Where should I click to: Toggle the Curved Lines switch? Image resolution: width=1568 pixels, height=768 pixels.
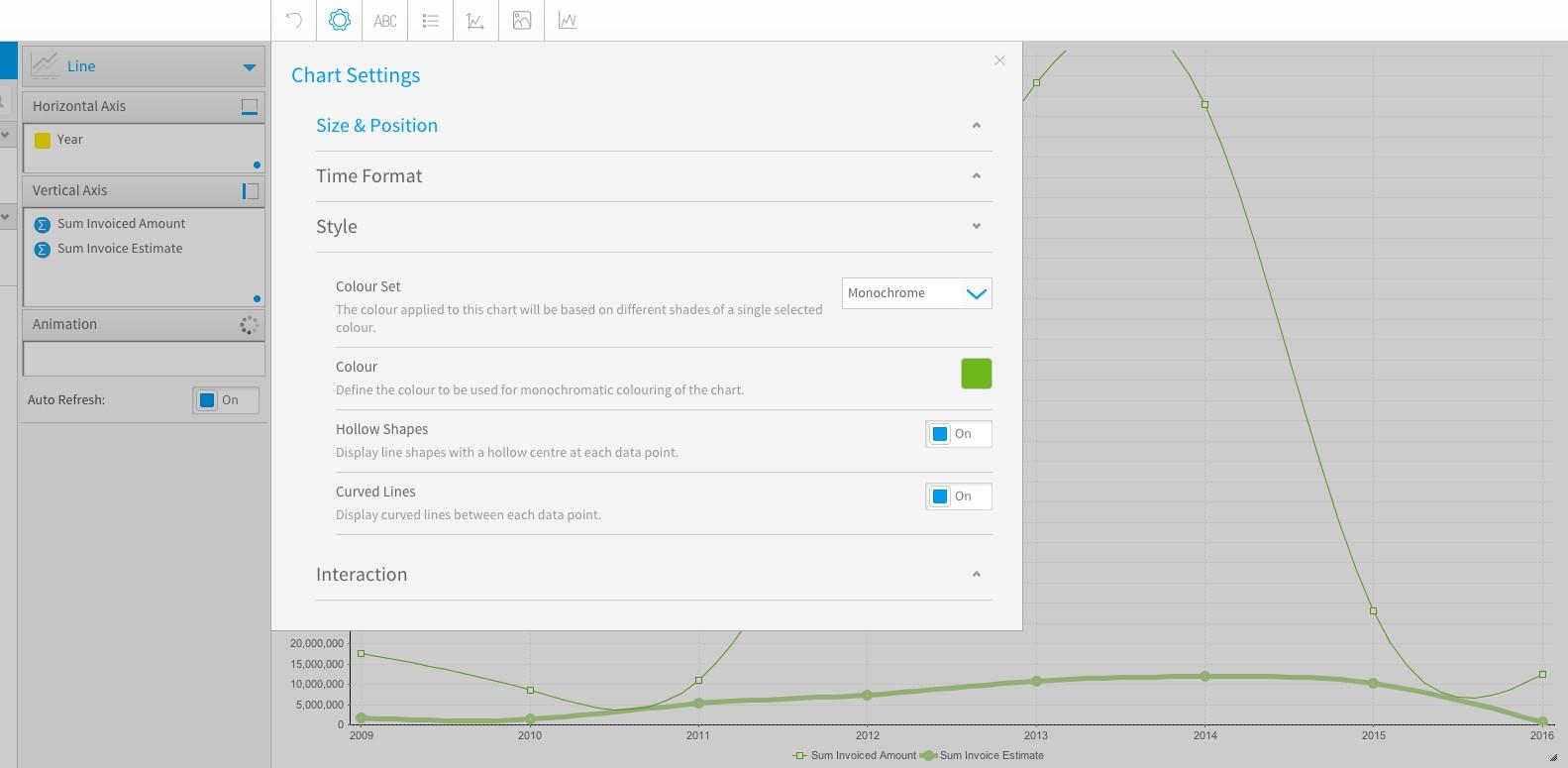point(958,496)
